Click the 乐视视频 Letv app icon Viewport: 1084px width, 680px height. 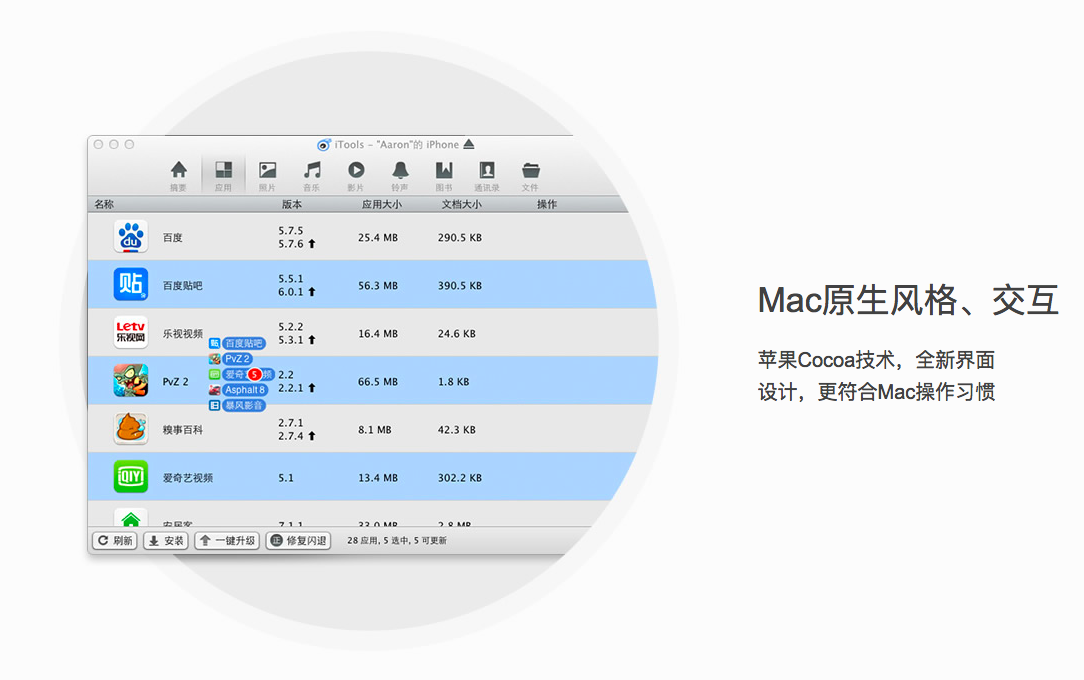click(131, 332)
